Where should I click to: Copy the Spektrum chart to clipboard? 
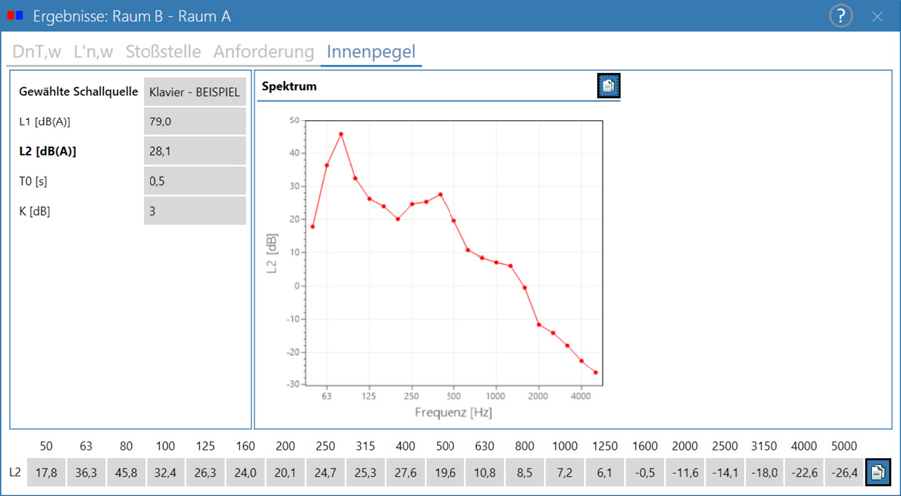609,86
